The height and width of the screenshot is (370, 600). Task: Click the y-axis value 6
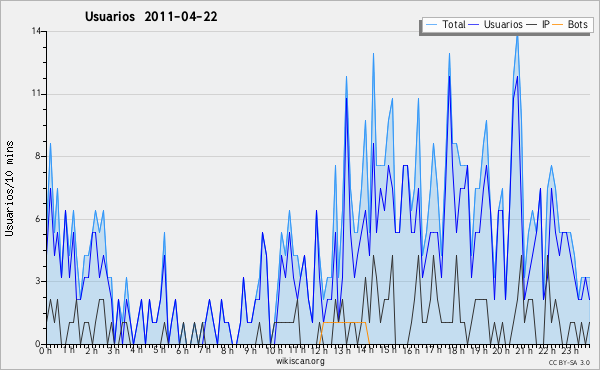pyautogui.click(x=39, y=219)
